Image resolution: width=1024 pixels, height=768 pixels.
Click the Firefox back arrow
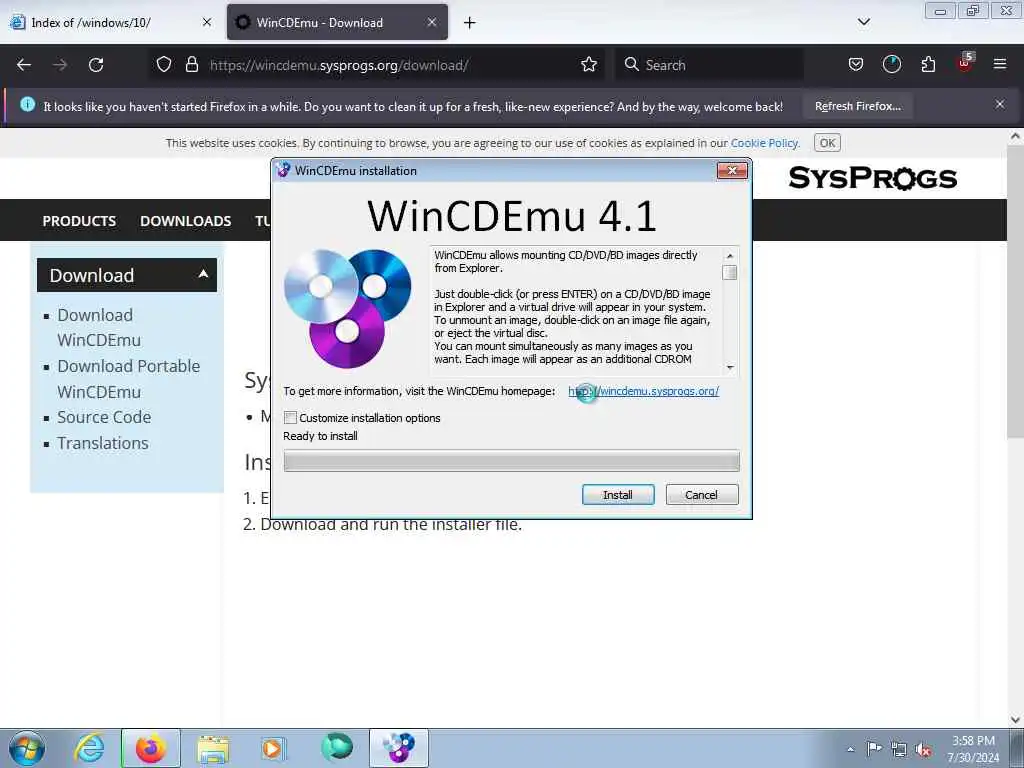[x=24, y=65]
